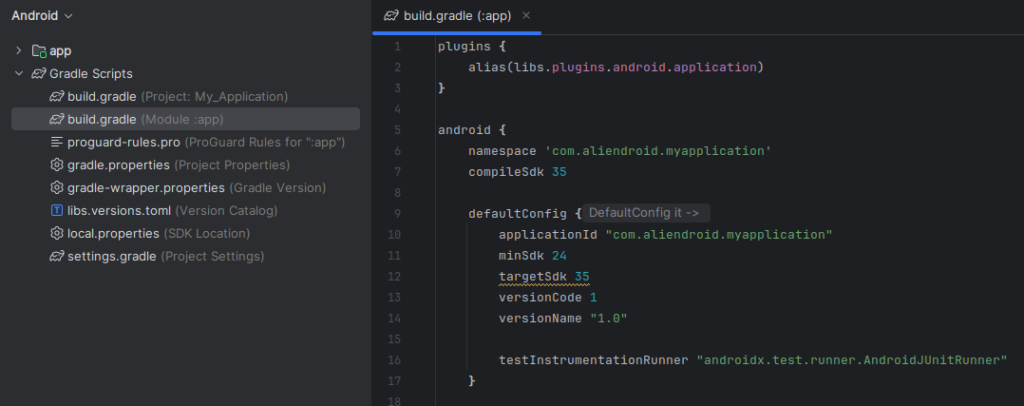Click the proguard-rules.pro file icon
The image size is (1024, 406).
57,142
